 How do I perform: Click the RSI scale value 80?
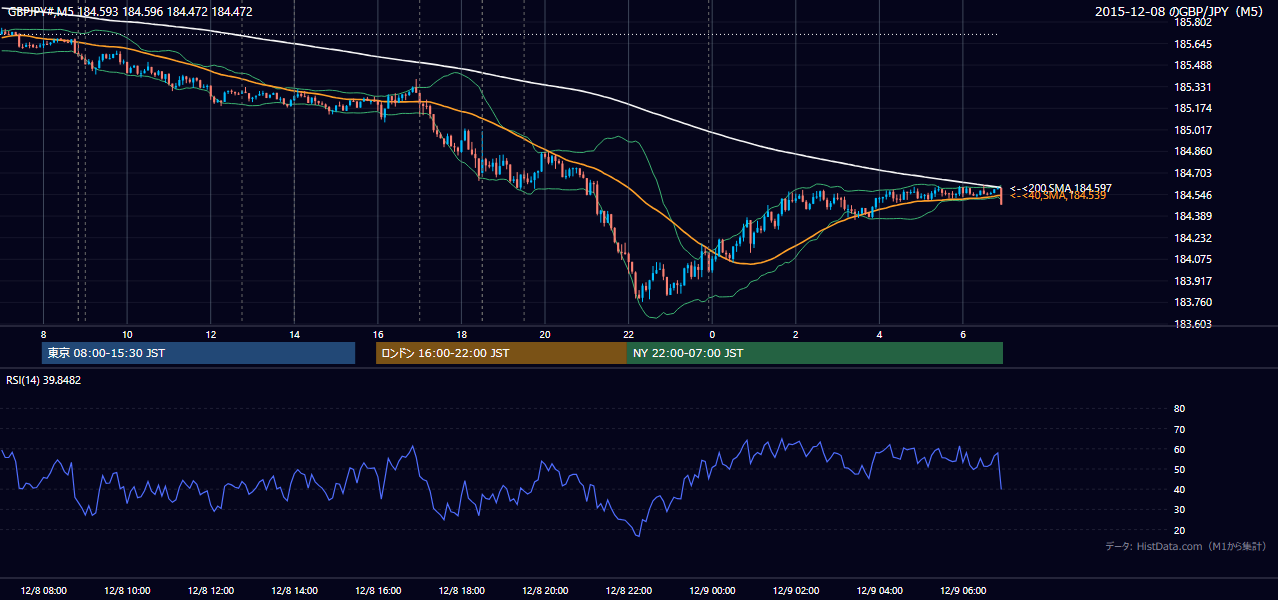pyautogui.click(x=1180, y=408)
